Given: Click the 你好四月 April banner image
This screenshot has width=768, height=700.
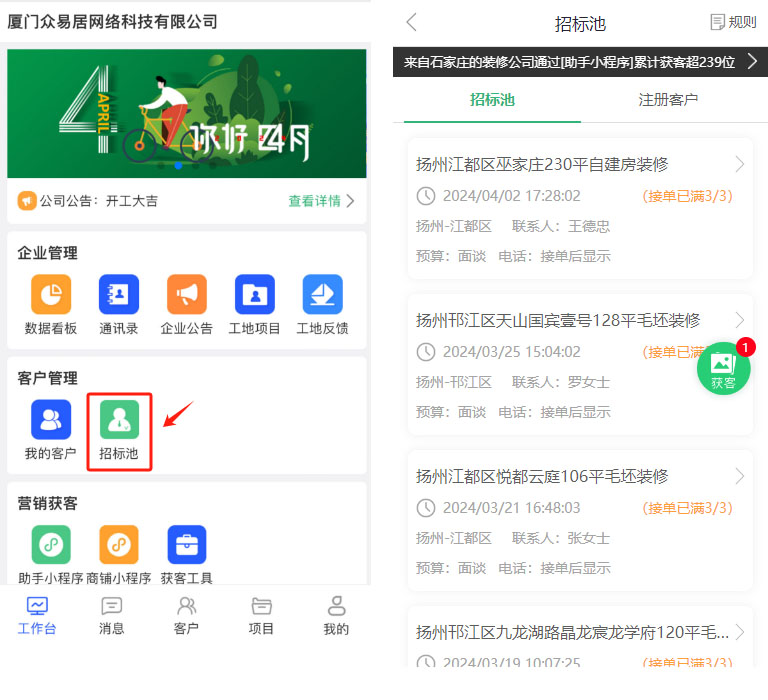Looking at the screenshot, I should (x=186, y=114).
